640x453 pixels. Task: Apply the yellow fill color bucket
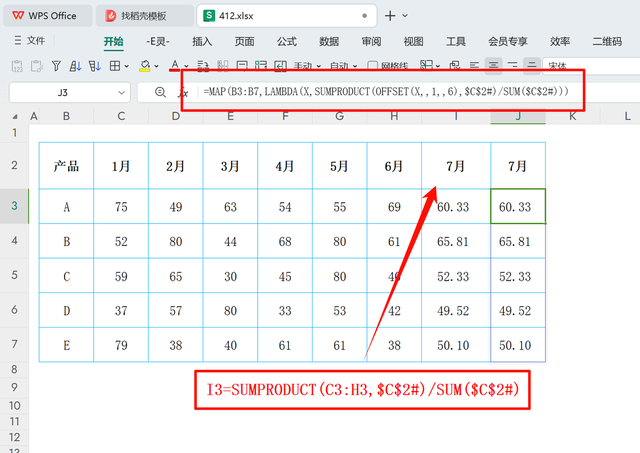(x=145, y=66)
